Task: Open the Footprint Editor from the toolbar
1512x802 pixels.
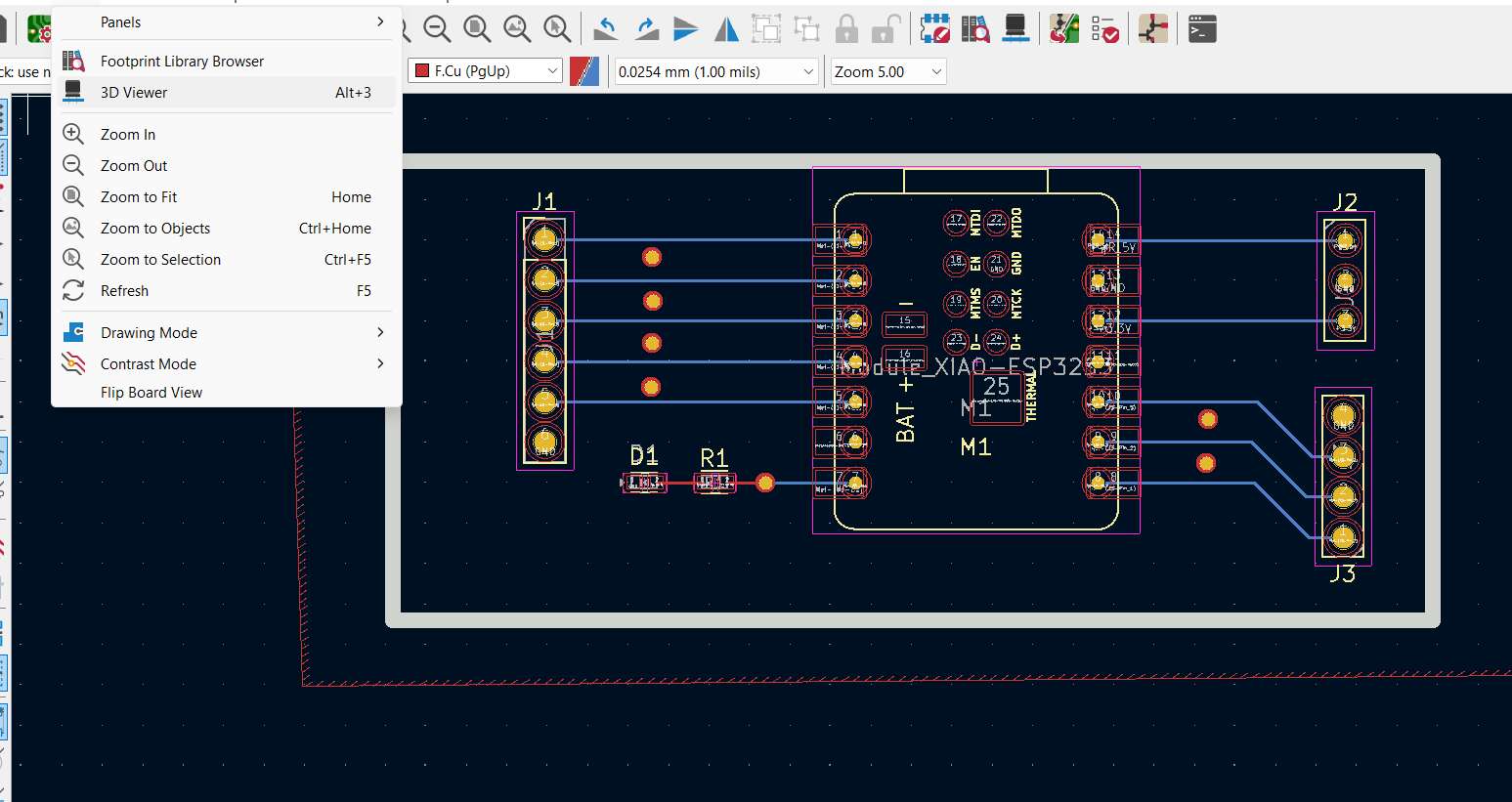Action: 935,29
